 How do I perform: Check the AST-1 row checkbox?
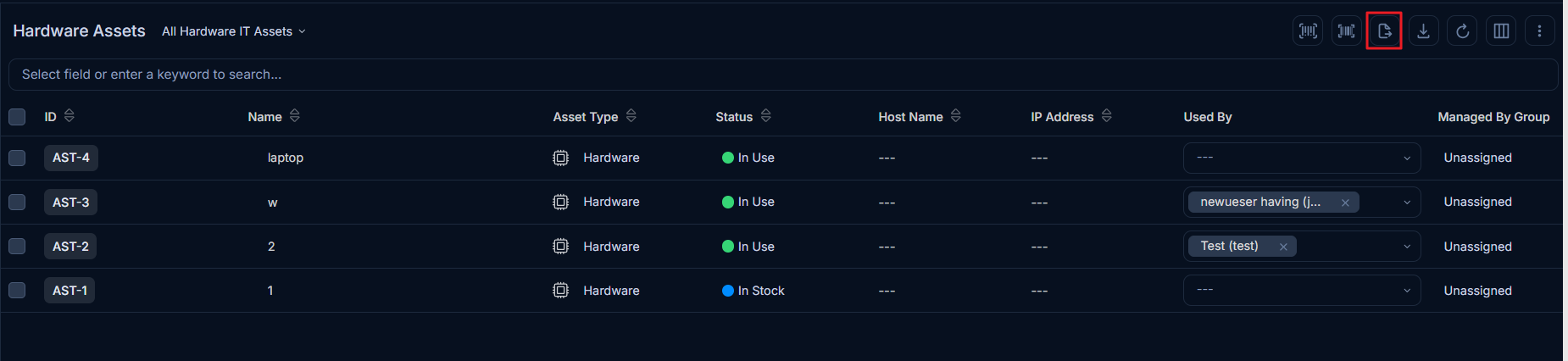17,290
